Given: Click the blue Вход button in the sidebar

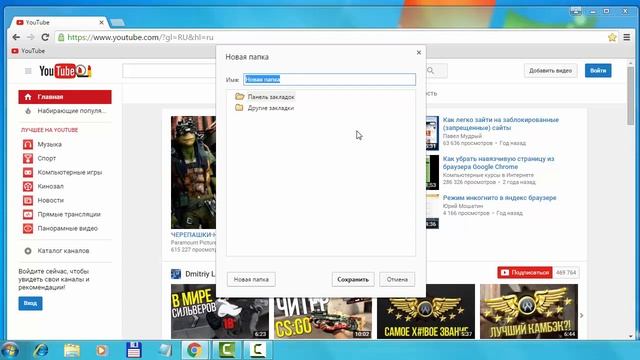Looking at the screenshot, I should tap(30, 303).
